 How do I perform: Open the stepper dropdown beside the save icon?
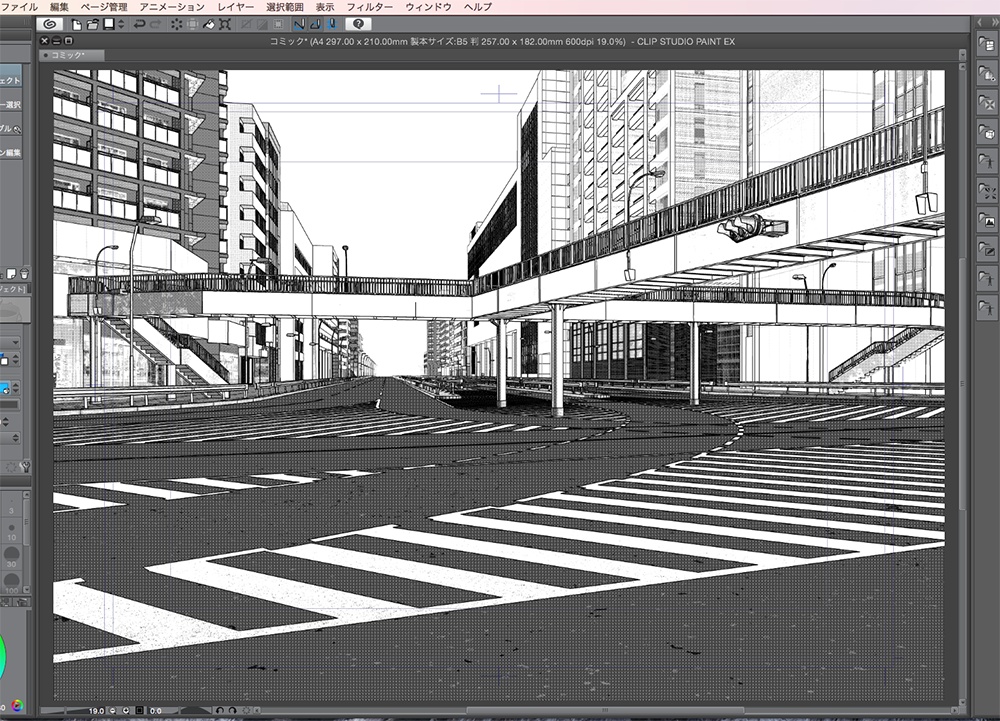pos(121,24)
